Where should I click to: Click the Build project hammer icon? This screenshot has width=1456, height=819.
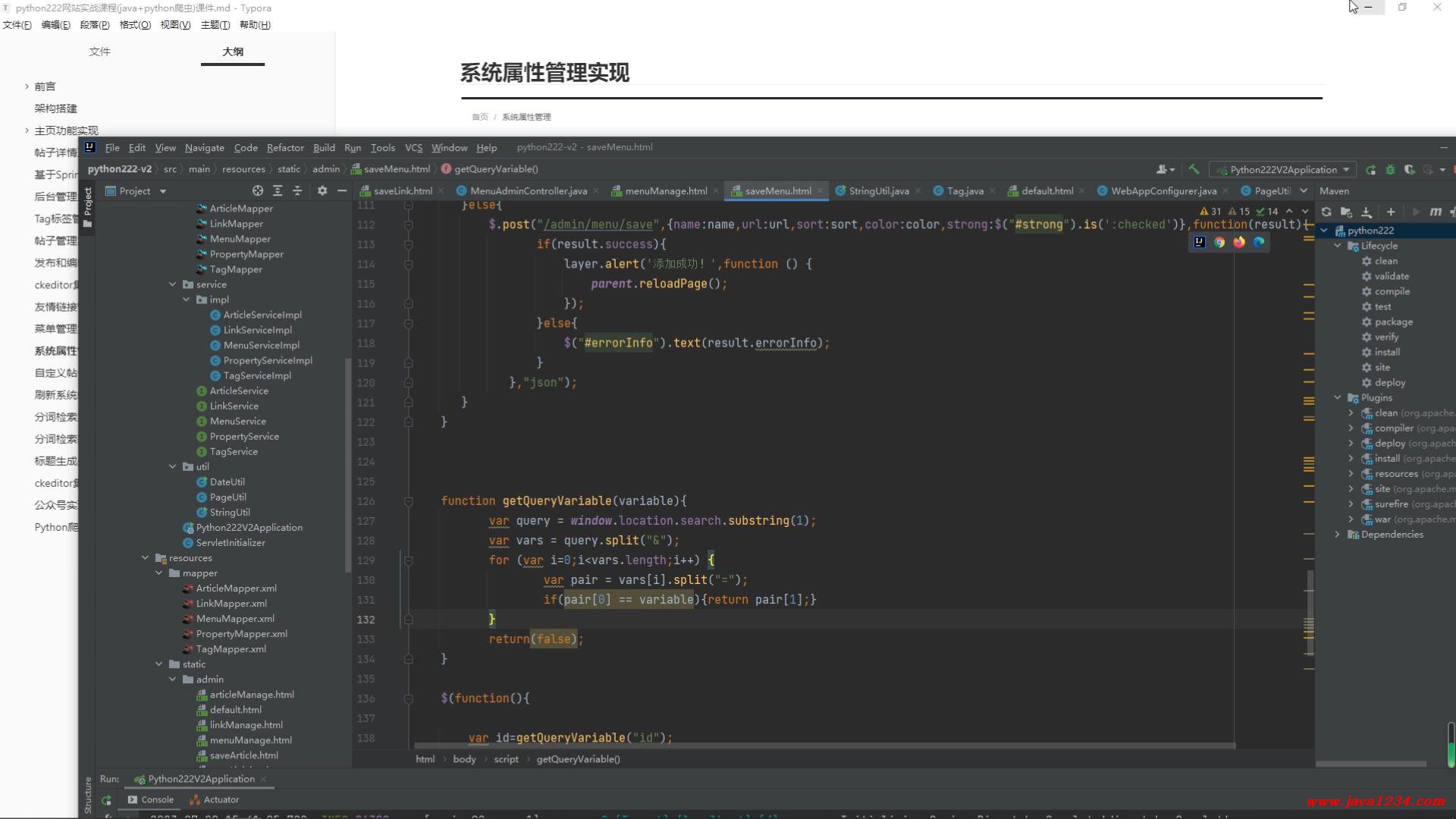point(1194,169)
